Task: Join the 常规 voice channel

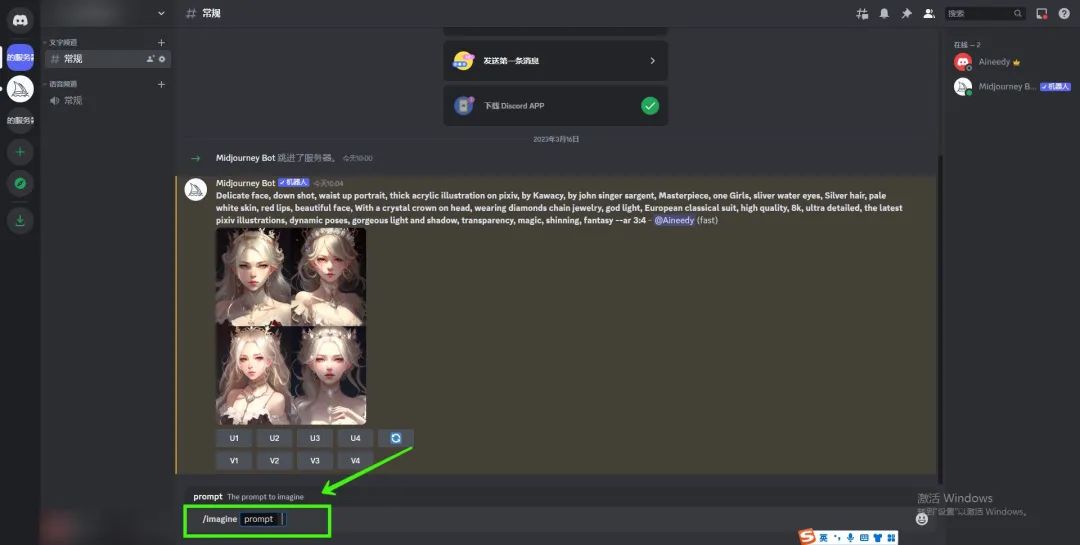Action: (x=73, y=101)
